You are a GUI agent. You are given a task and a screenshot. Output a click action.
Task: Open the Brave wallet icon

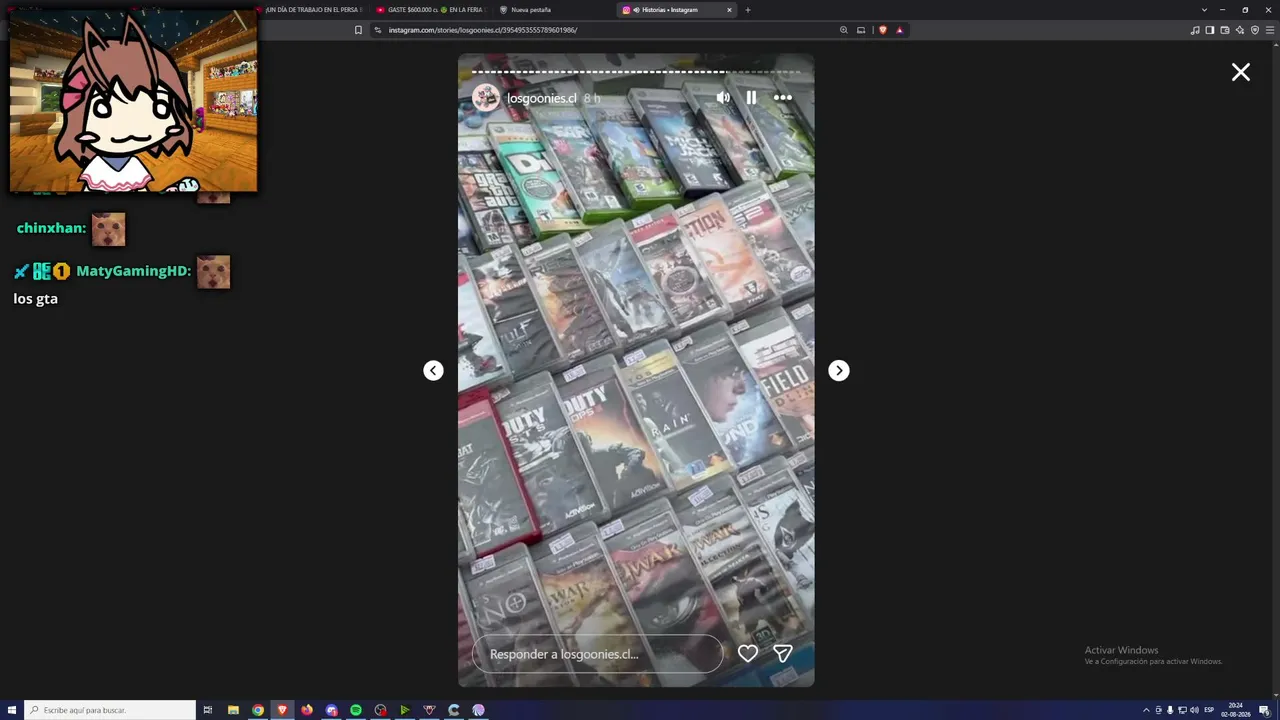coord(1225,30)
